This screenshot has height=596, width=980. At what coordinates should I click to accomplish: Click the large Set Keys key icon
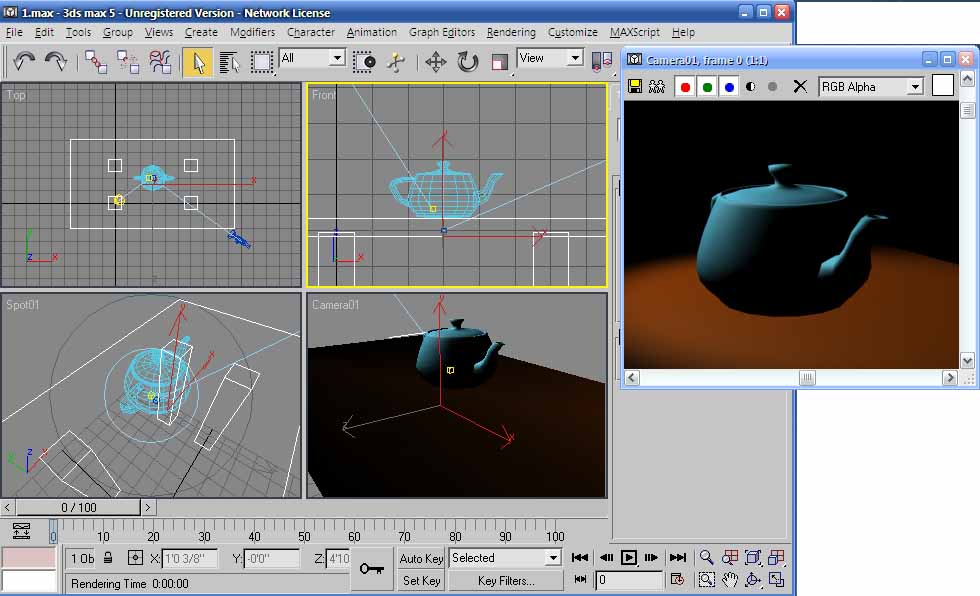click(371, 569)
